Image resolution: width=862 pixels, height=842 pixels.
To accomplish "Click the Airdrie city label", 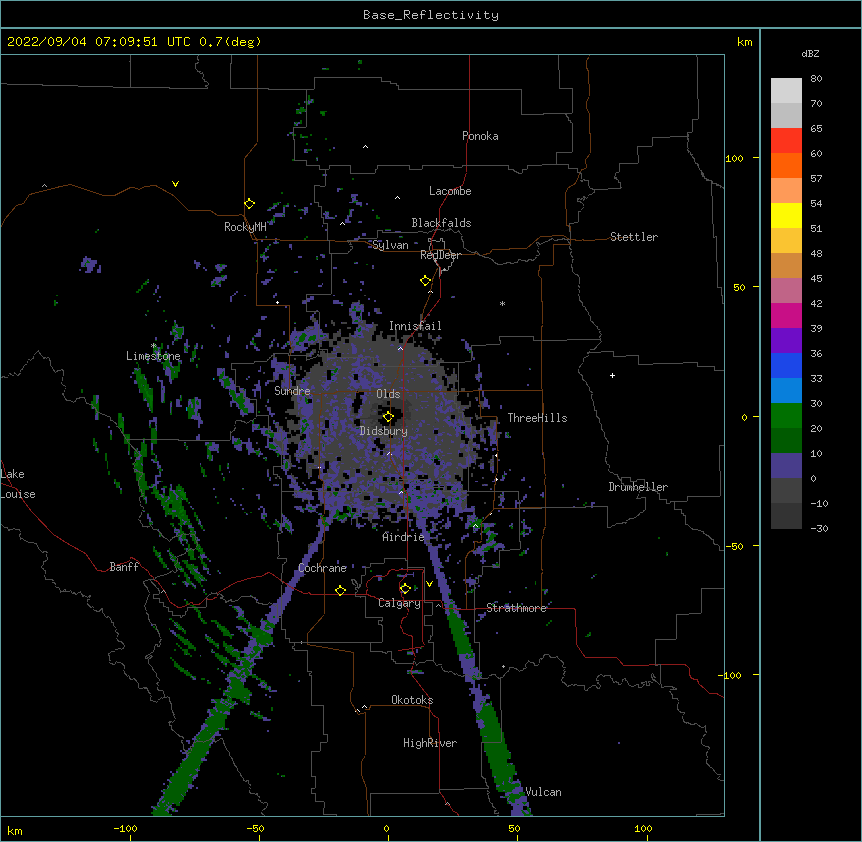I will (x=403, y=537).
